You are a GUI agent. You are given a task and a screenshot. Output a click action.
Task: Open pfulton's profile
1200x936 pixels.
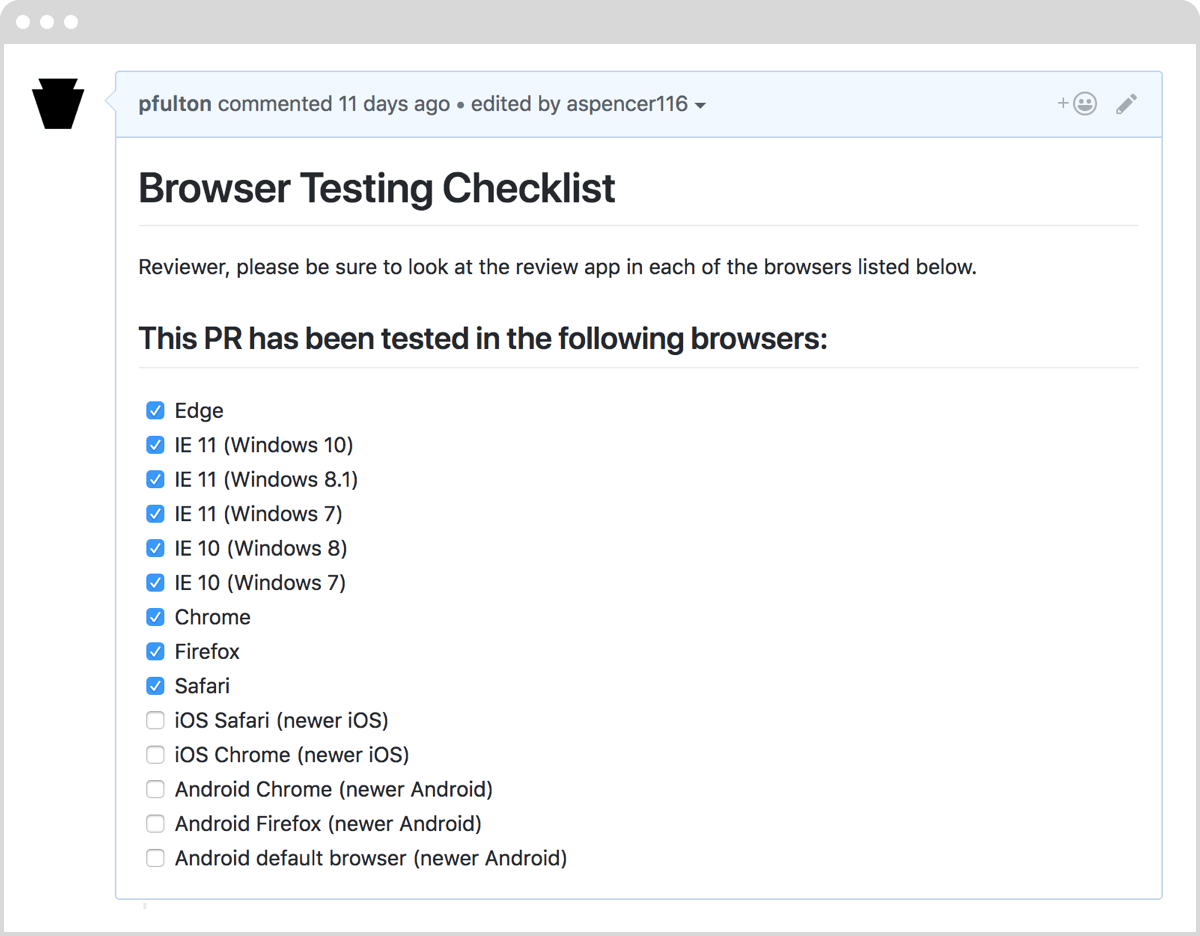coord(175,104)
